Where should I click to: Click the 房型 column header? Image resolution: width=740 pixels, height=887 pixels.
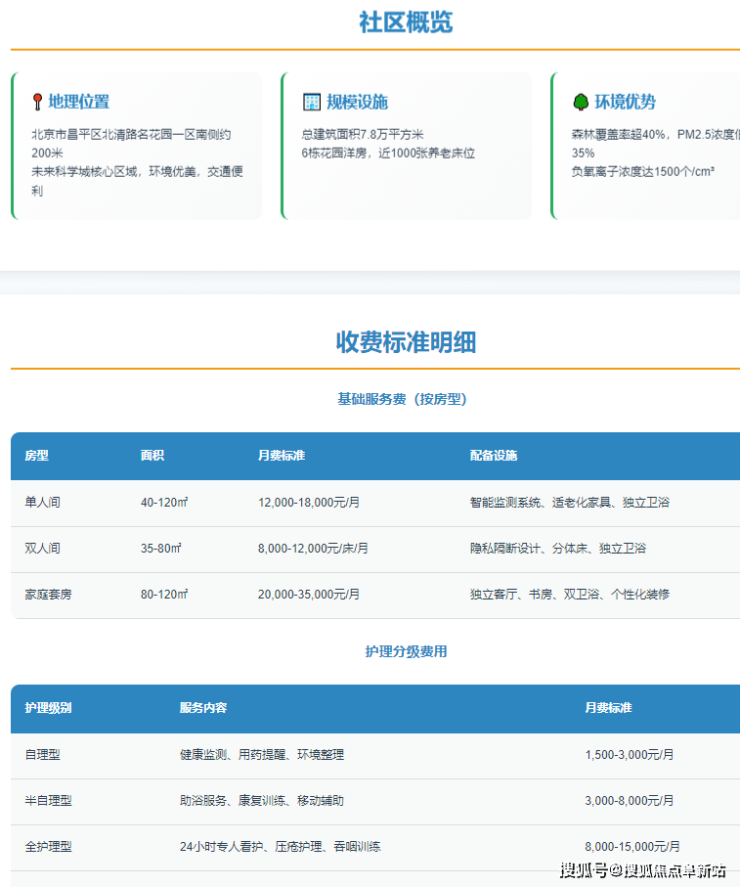pos(36,456)
